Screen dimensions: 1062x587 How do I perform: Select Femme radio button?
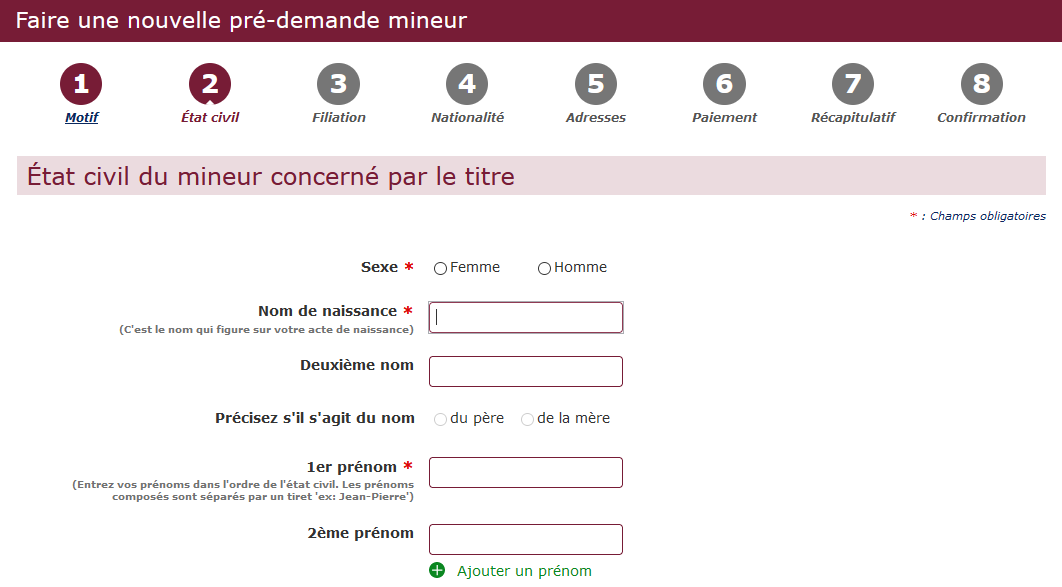tap(440, 269)
